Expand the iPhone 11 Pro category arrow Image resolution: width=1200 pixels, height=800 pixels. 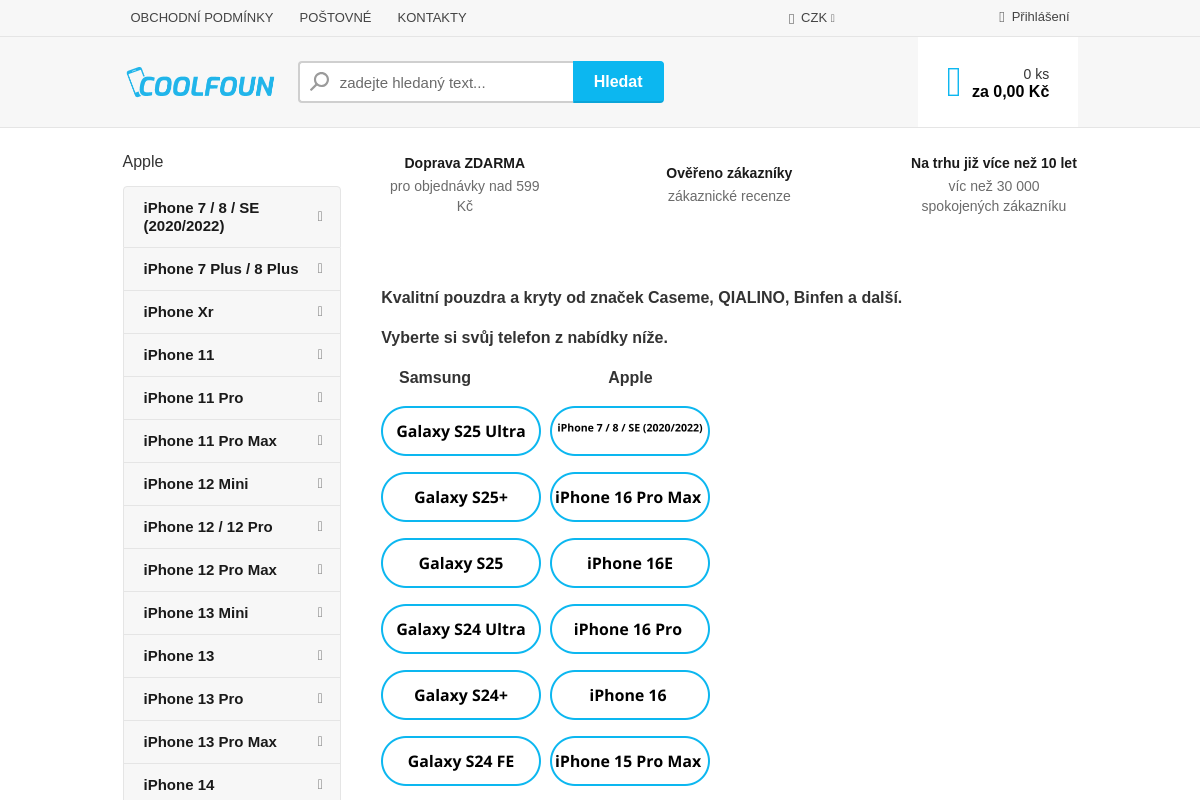click(320, 398)
